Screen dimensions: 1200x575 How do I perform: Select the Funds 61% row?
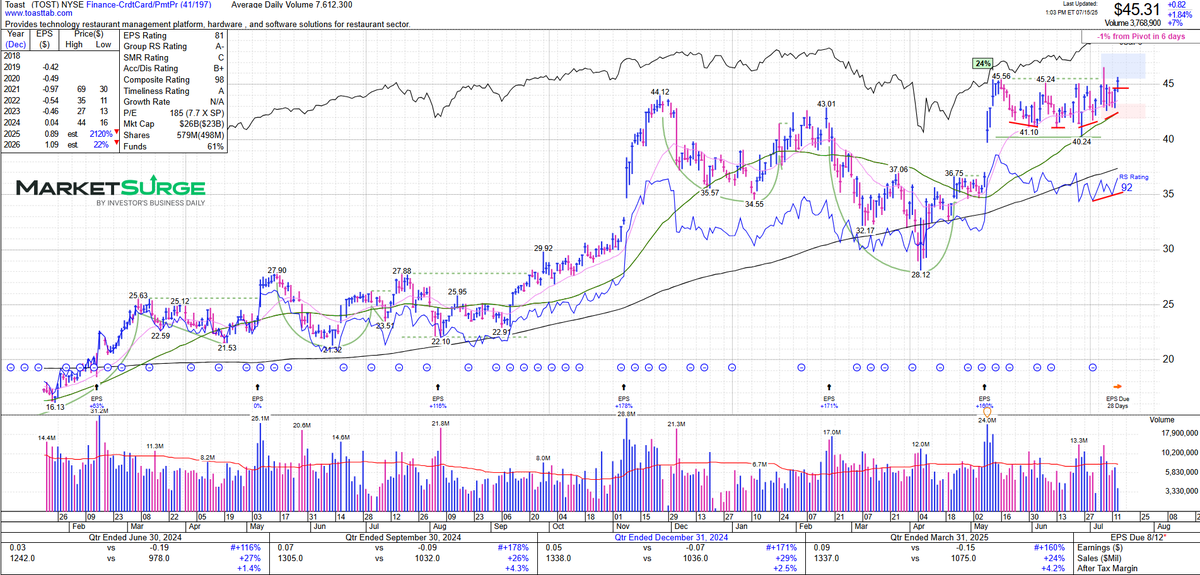point(175,146)
